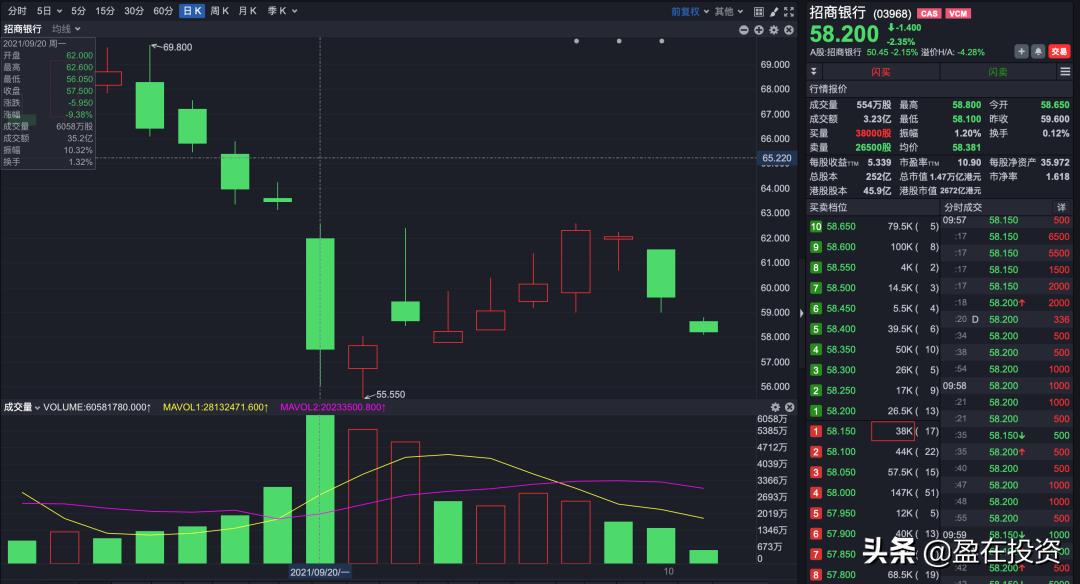This screenshot has width=1080, height=584.
Task: Switch to the 15分 chart tab
Action: click(105, 11)
